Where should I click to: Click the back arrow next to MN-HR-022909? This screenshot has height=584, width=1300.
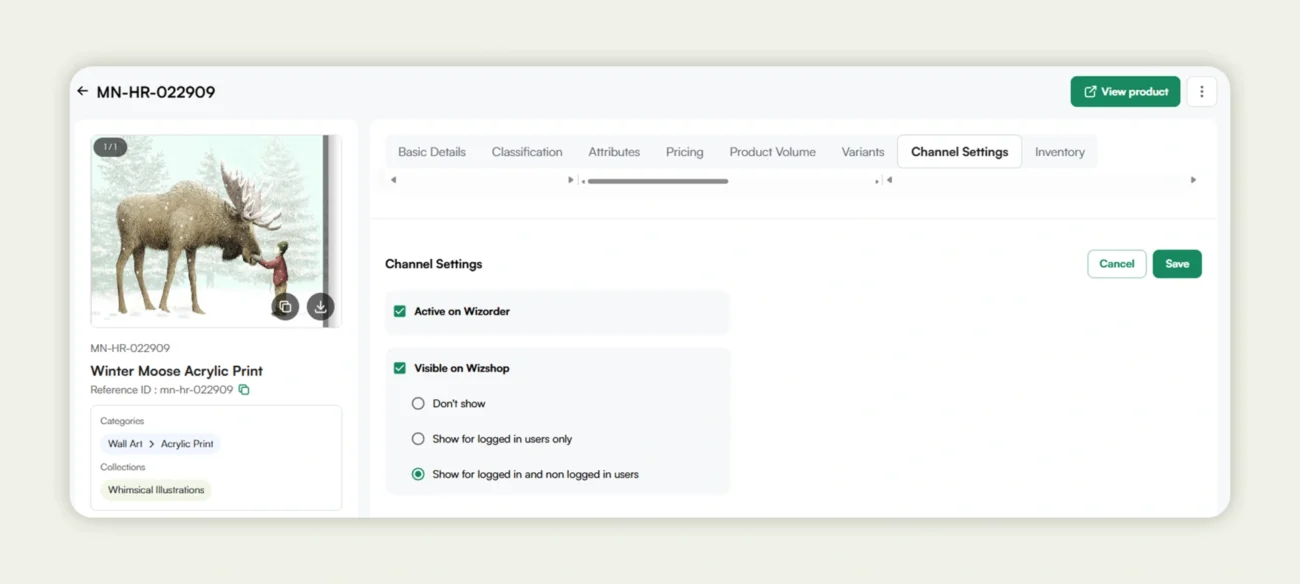(83, 91)
